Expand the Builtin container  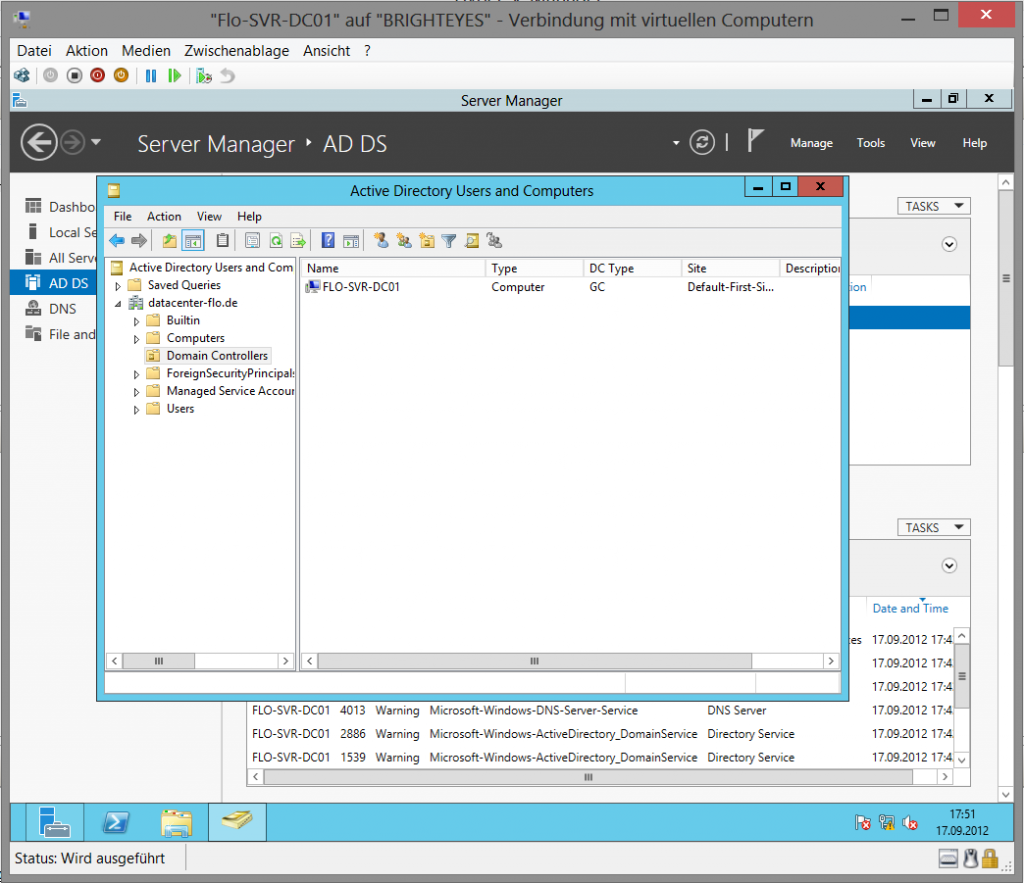click(136, 321)
